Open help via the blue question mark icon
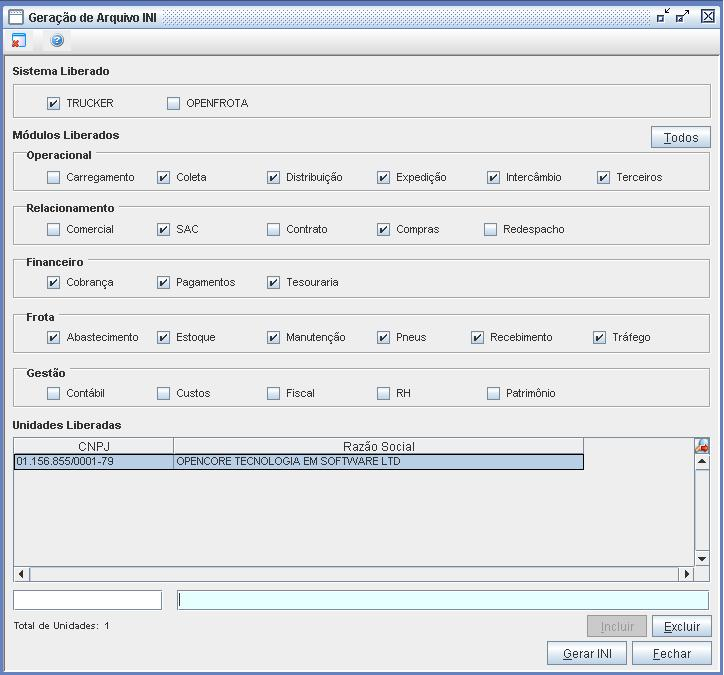724x675 pixels. tap(57, 41)
